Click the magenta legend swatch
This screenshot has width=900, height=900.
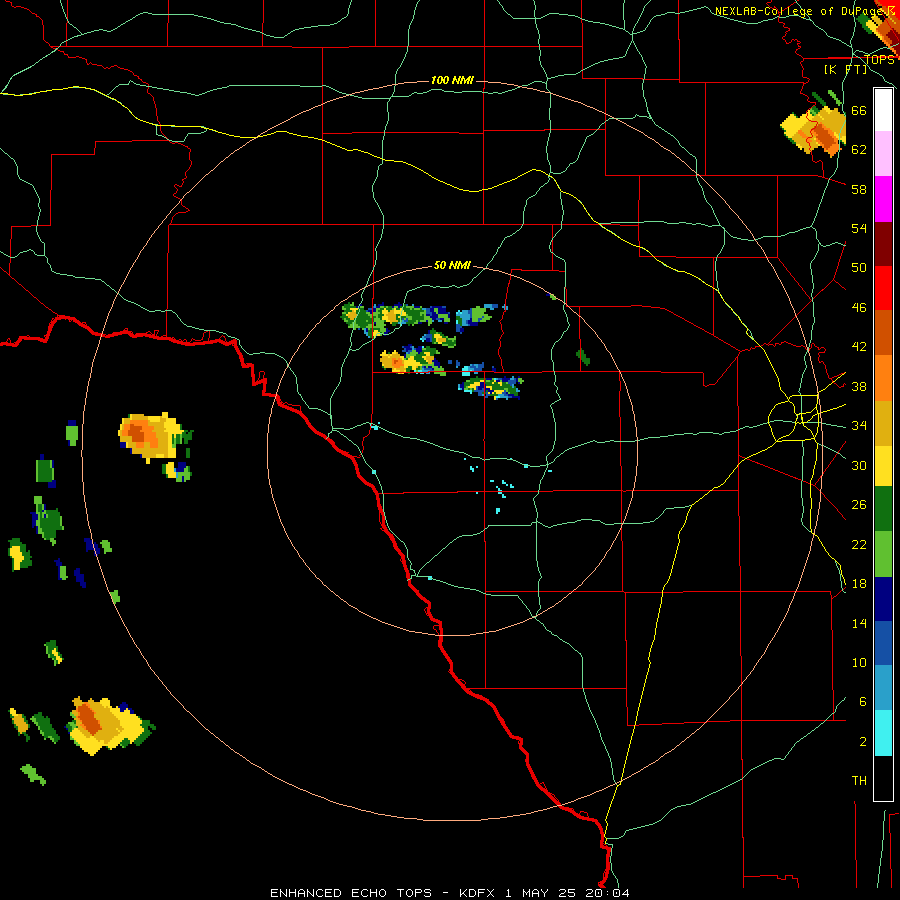[883, 199]
